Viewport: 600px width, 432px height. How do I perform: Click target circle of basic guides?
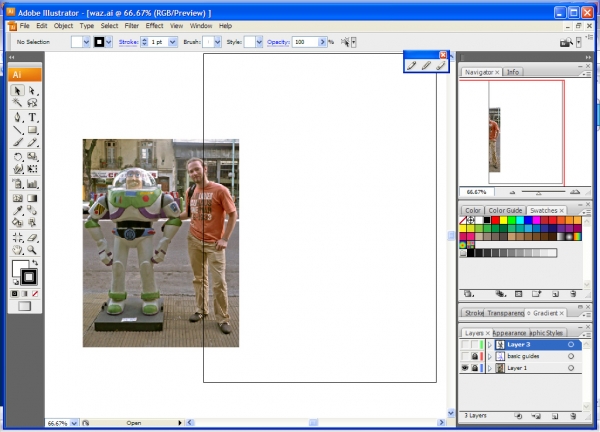point(571,356)
